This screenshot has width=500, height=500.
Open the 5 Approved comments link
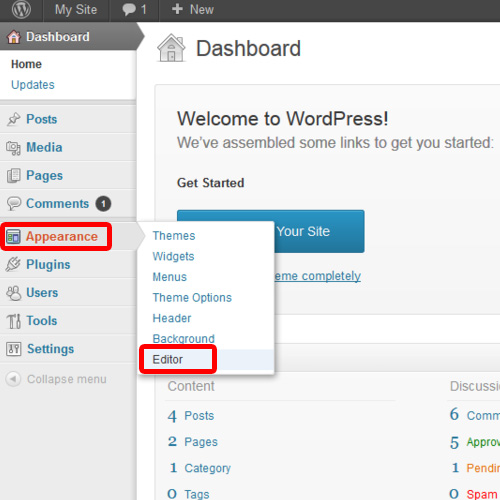pyautogui.click(x=475, y=442)
